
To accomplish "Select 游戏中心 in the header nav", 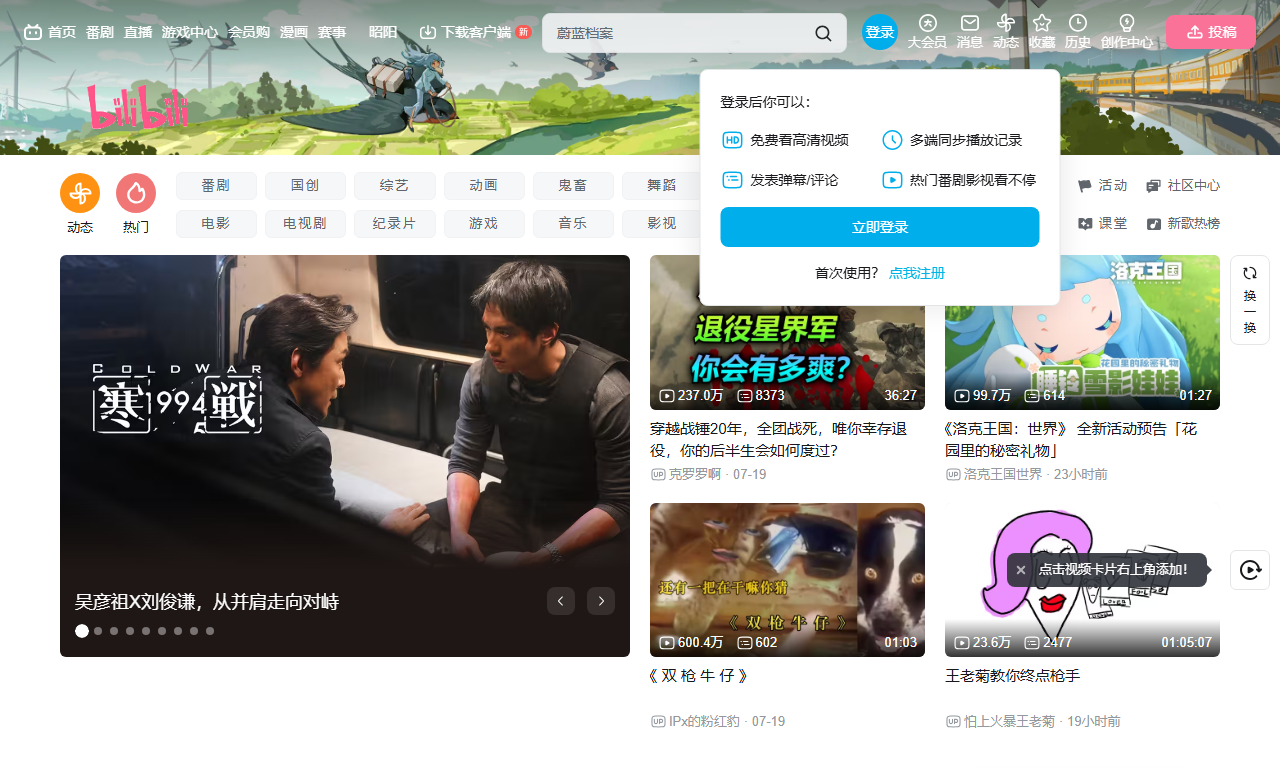I will pos(190,32).
